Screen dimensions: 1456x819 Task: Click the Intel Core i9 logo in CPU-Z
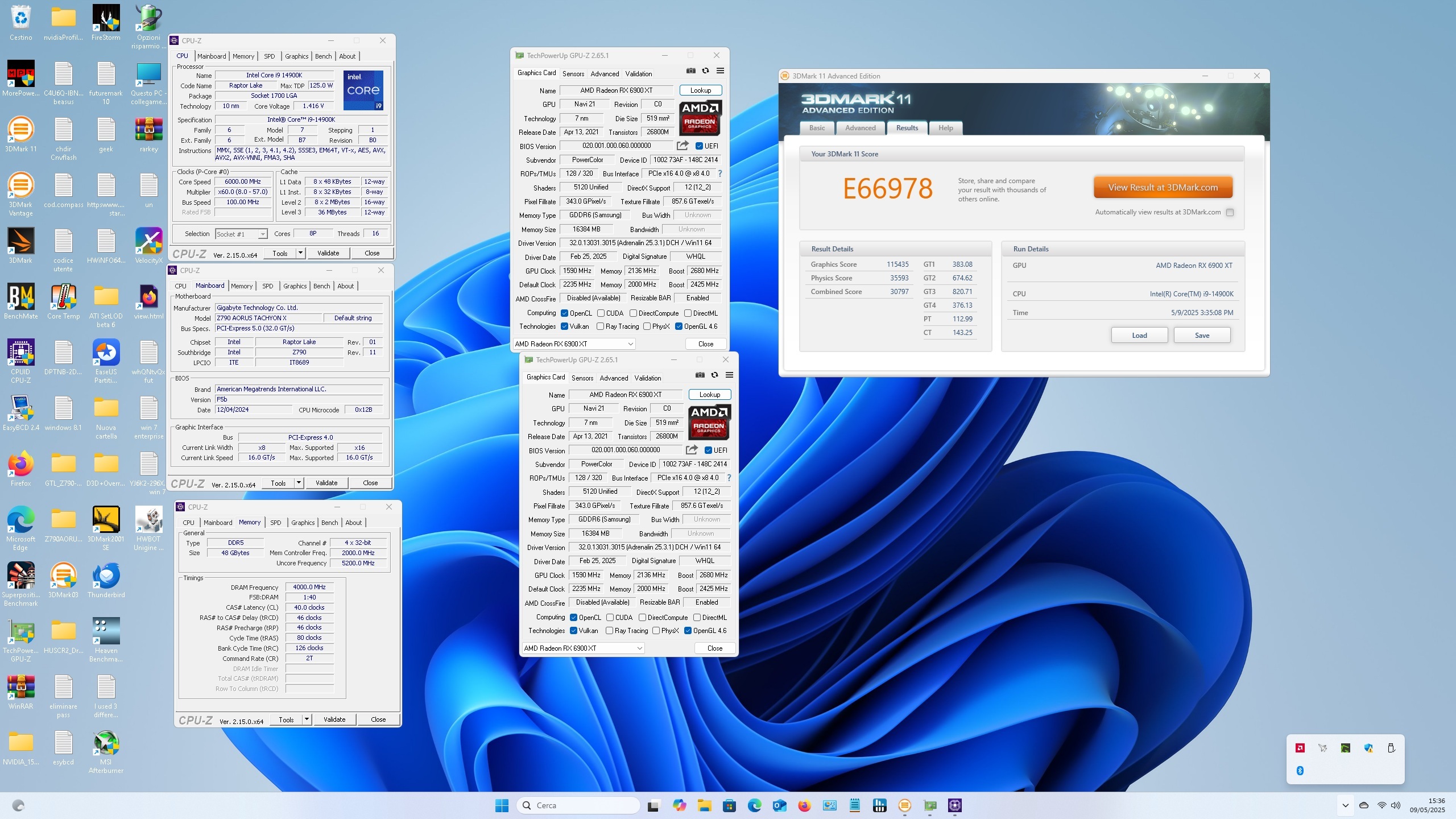click(363, 90)
